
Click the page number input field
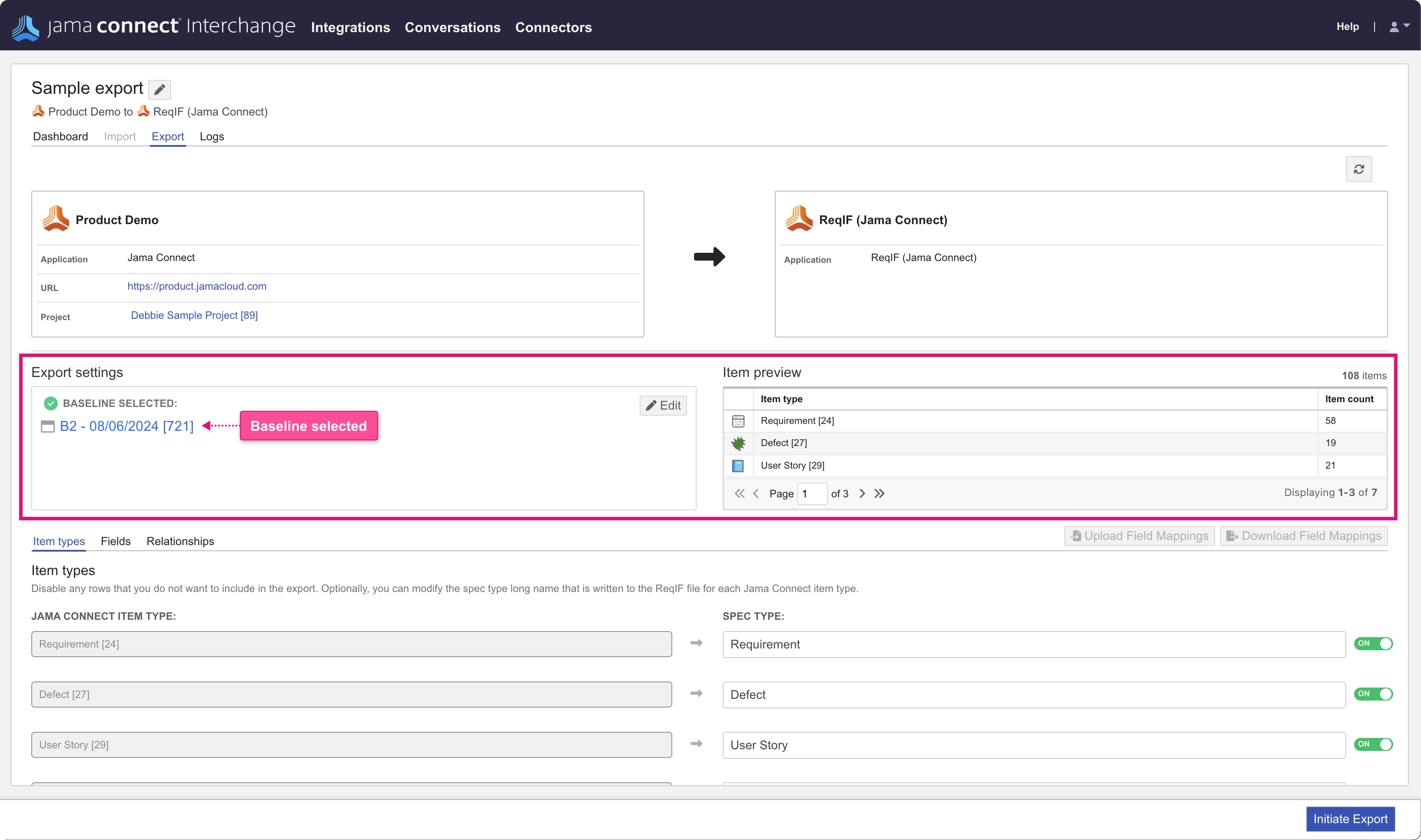(x=812, y=493)
